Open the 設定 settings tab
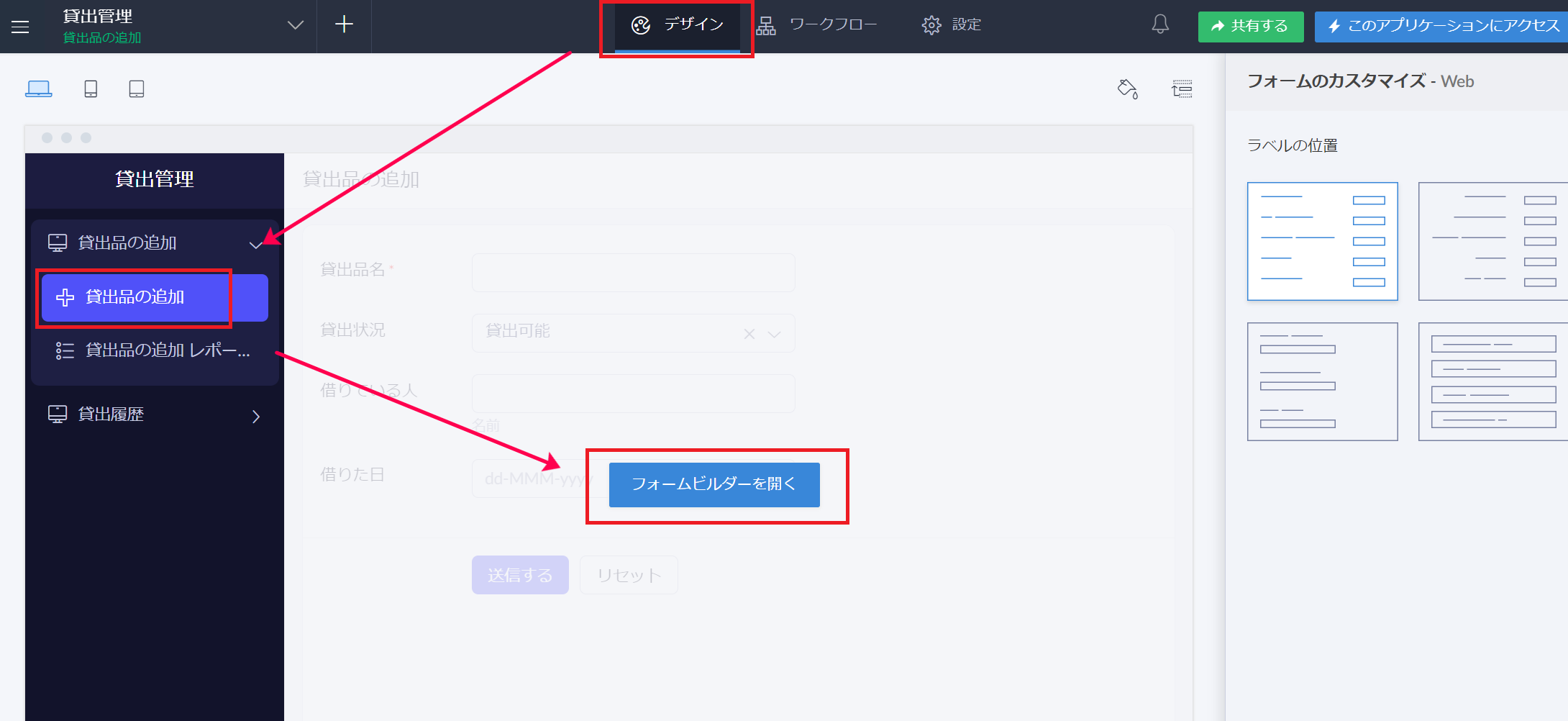The image size is (1568, 721). point(951,25)
